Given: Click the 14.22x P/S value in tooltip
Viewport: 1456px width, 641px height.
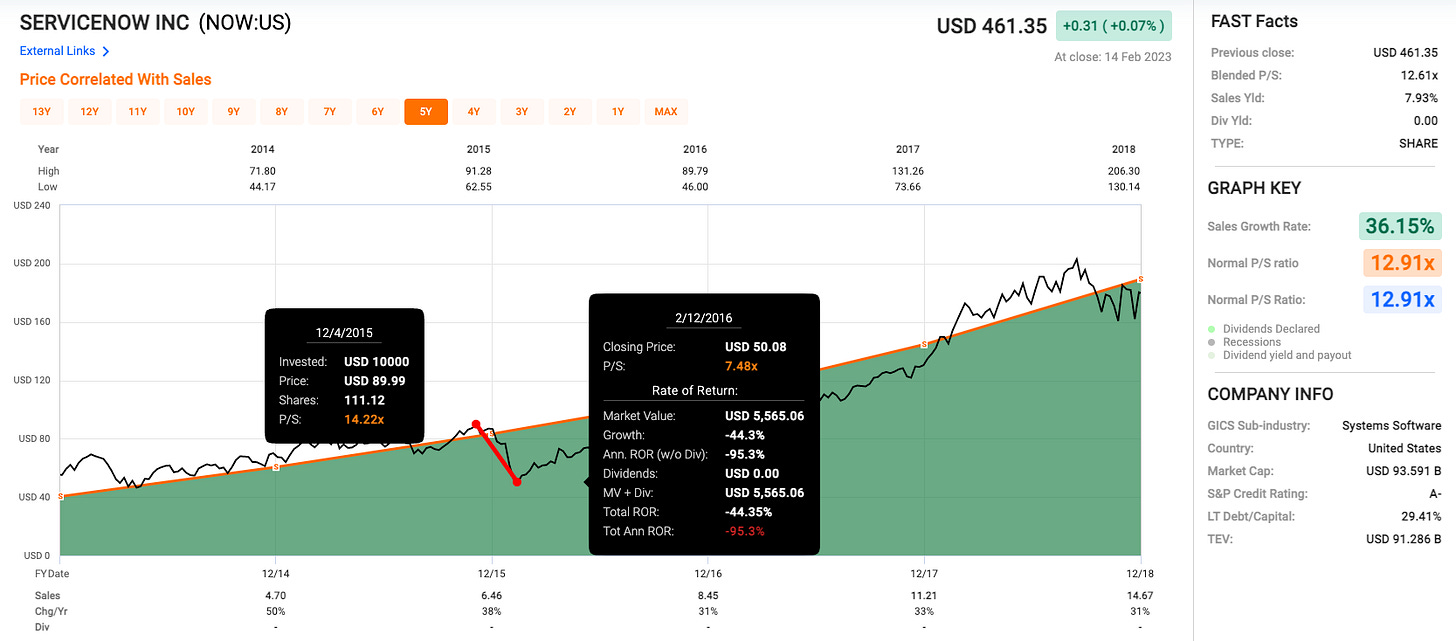Looking at the screenshot, I should tap(365, 418).
